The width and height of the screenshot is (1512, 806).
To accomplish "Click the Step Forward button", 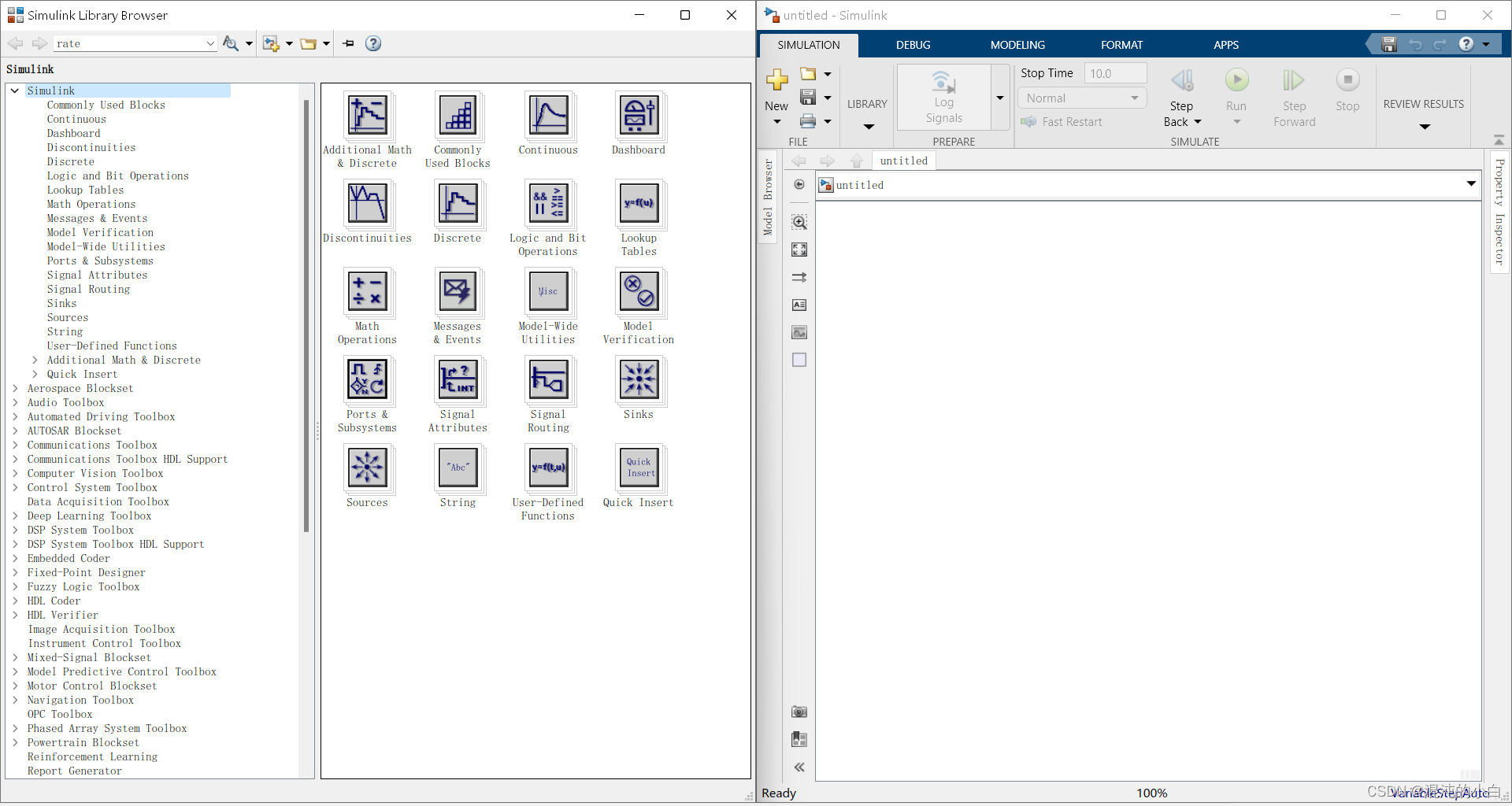I will click(x=1294, y=97).
